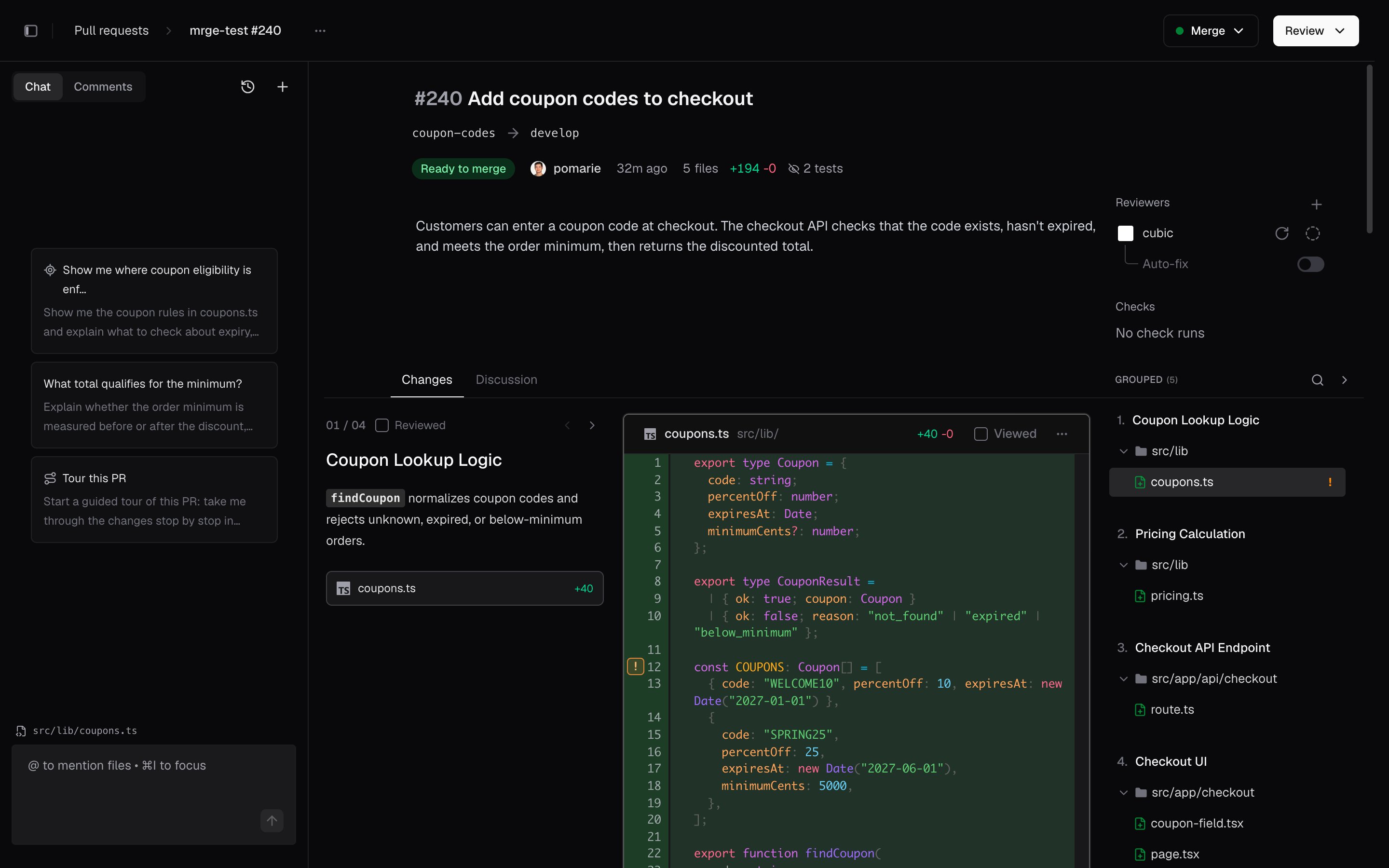Collapse the src/app/api/checkout folder
The height and width of the screenshot is (868, 1389).
[x=1123, y=678]
